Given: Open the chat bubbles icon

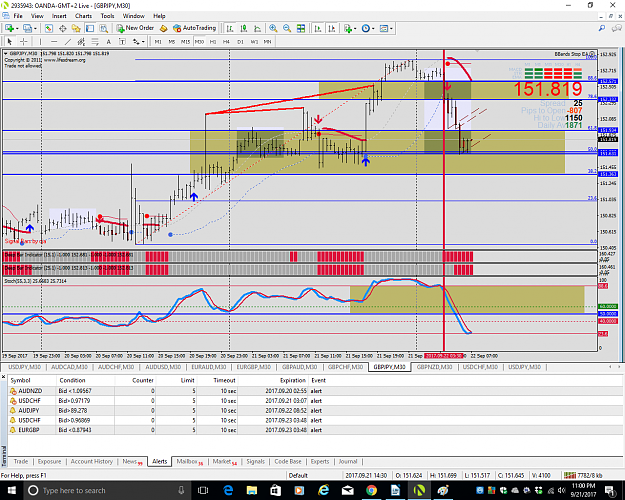Looking at the screenshot, I should pyautogui.click(x=617, y=28).
